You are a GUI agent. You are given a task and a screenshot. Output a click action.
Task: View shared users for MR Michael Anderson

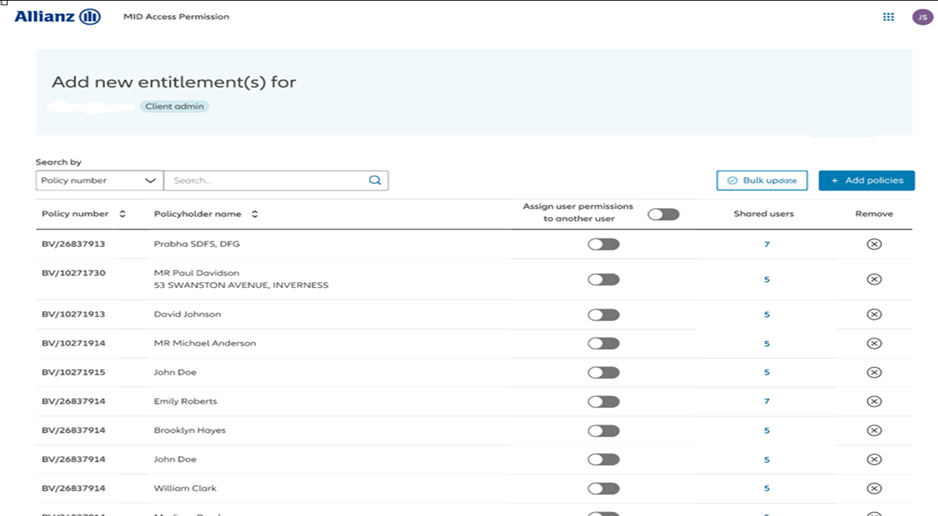pyautogui.click(x=766, y=344)
